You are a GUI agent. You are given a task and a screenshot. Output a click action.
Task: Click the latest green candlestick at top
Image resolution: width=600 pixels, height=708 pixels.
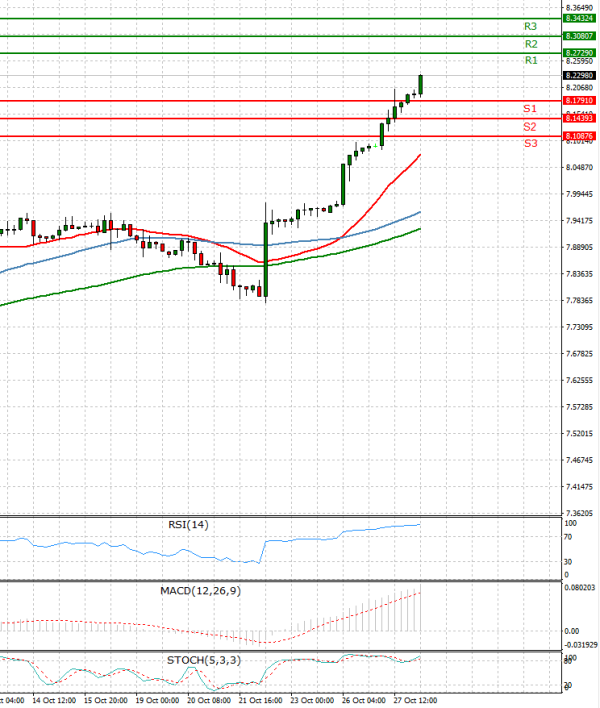(421, 86)
